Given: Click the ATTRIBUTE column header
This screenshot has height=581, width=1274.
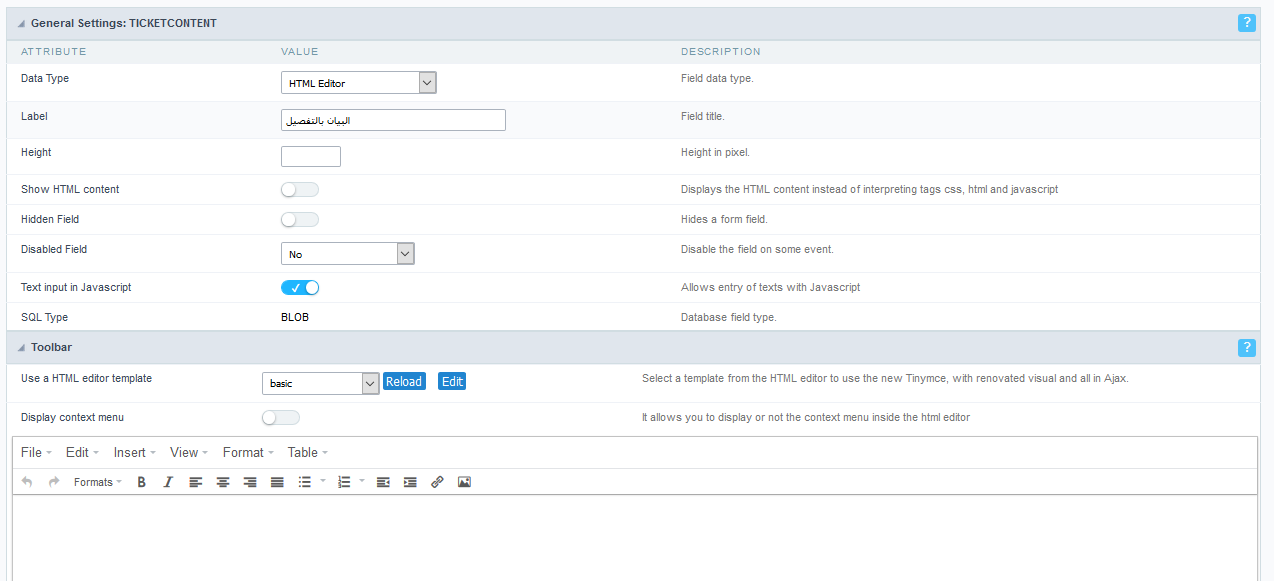Looking at the screenshot, I should (54, 51).
